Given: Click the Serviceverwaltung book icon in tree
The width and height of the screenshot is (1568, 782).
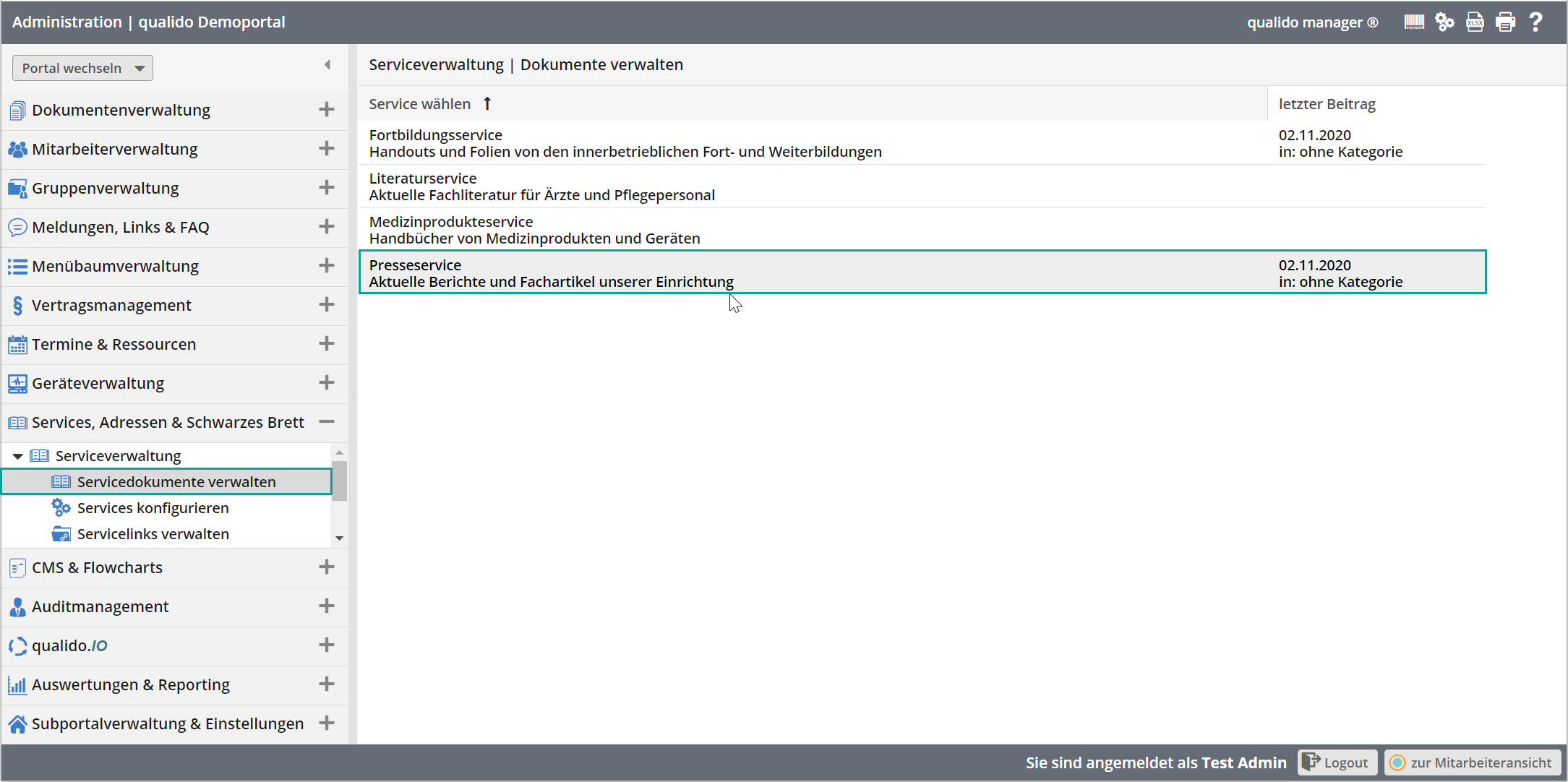Looking at the screenshot, I should 39,456.
